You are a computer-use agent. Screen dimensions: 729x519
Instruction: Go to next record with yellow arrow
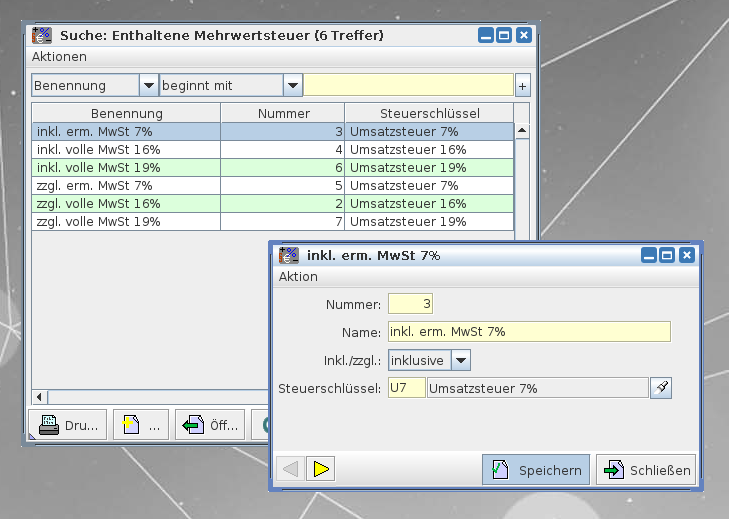click(x=320, y=469)
